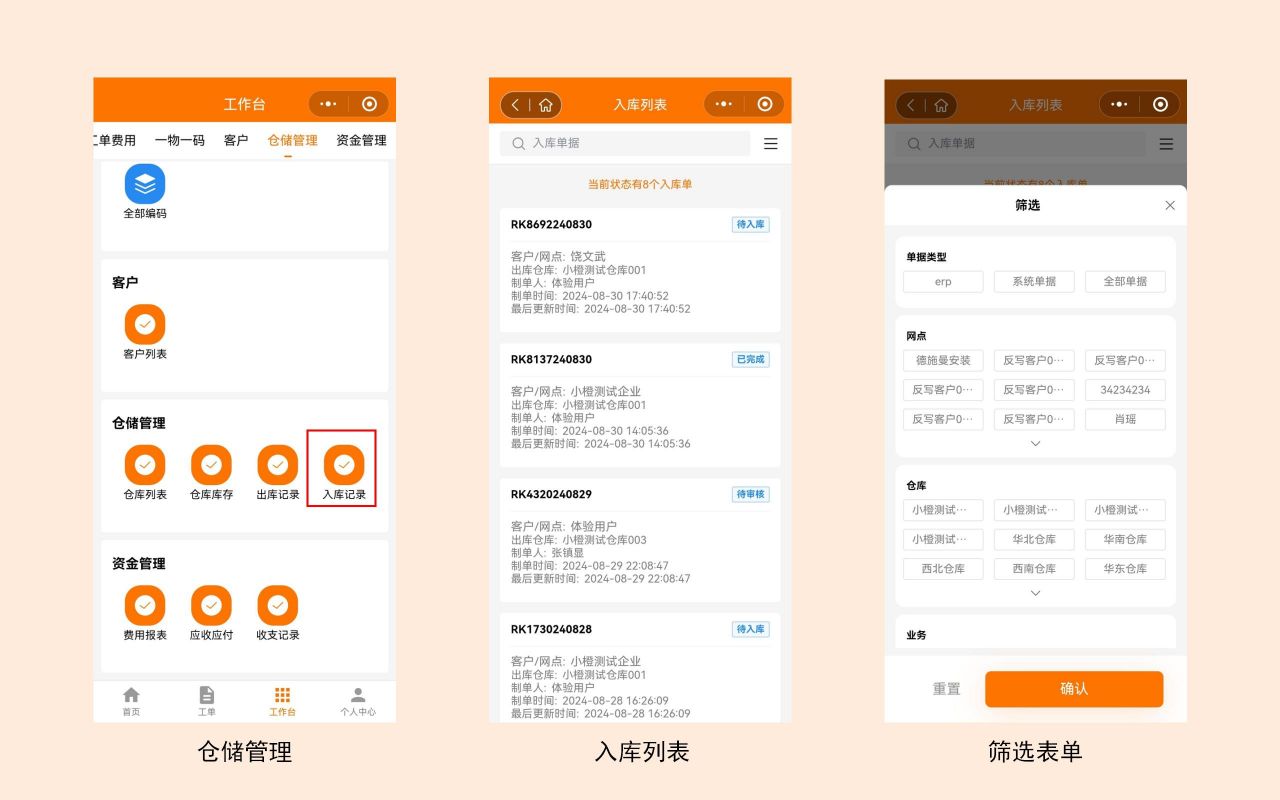The width and height of the screenshot is (1280, 800).
Task: Select the 仓储管理 tab
Action: pyautogui.click(x=292, y=141)
